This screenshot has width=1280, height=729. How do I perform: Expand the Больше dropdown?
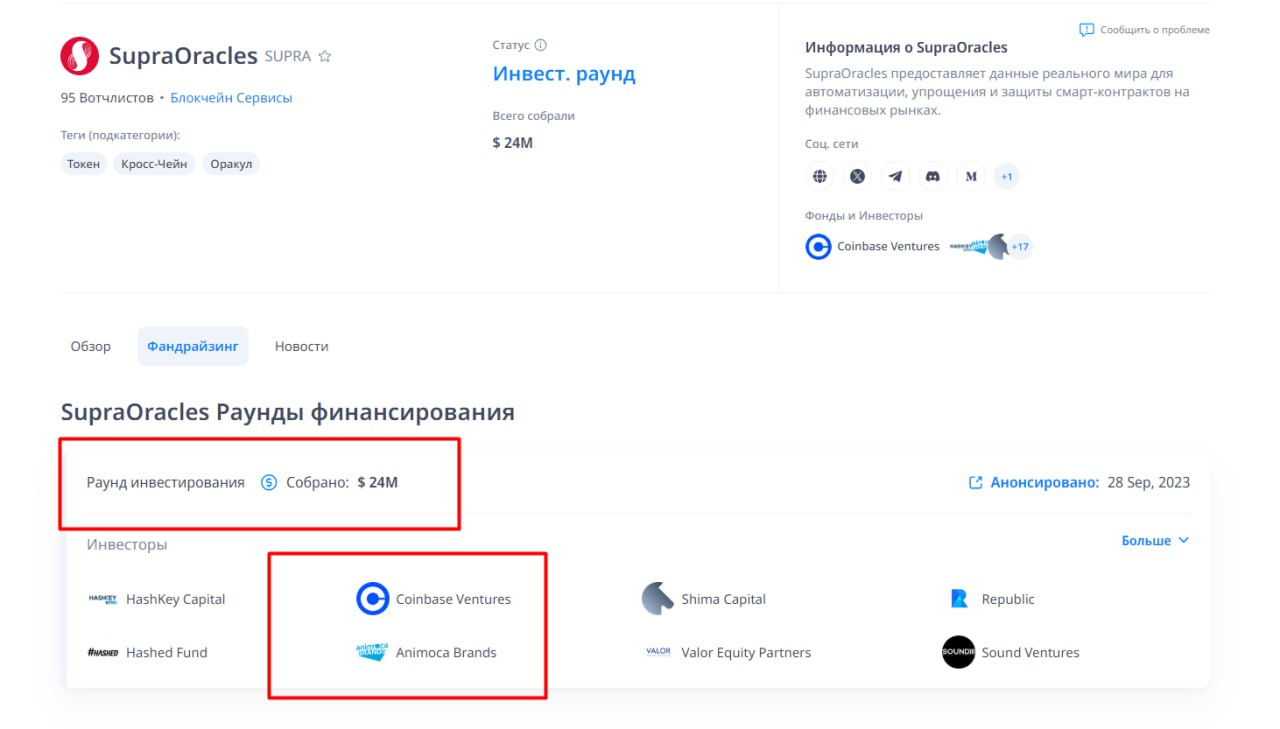[x=1155, y=540]
